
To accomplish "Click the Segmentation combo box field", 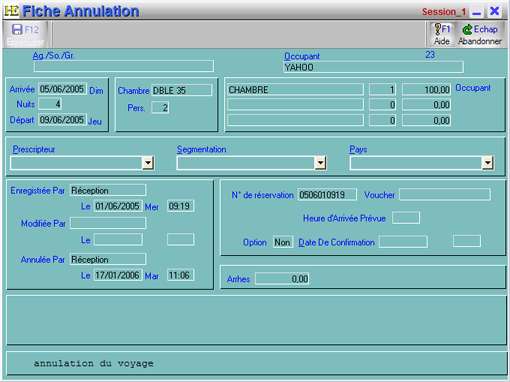I will pos(251,163).
